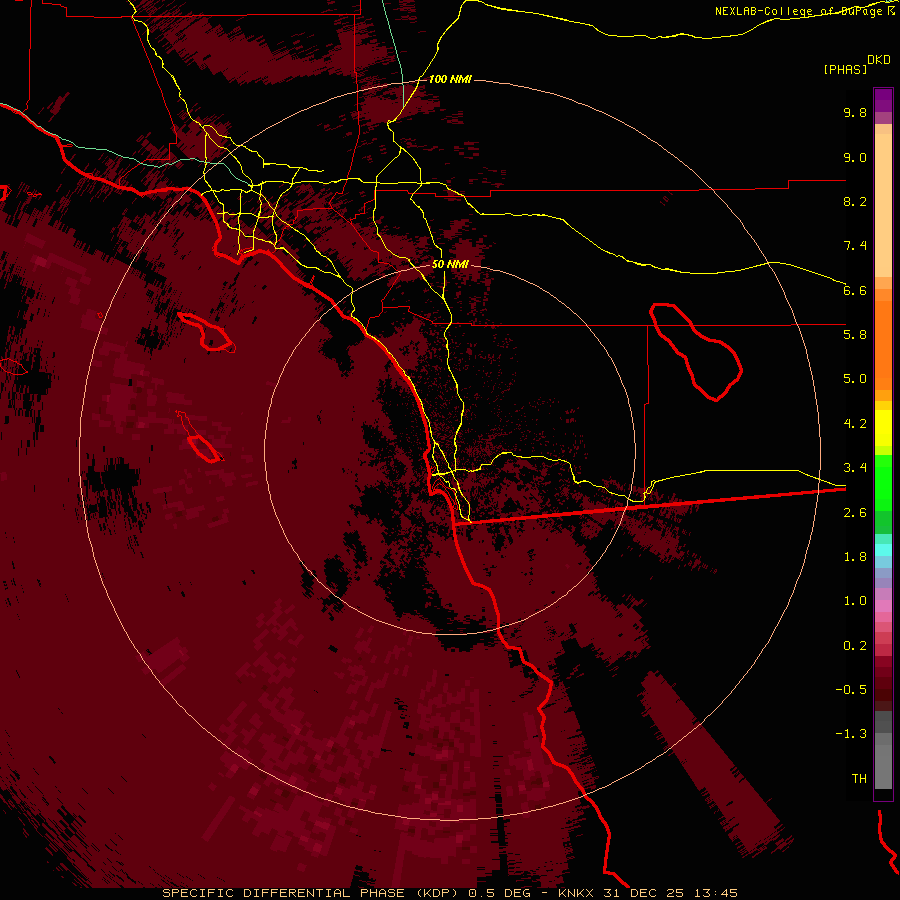Click the (KDP) product code in caption
The width and height of the screenshot is (900, 900).
pos(437,893)
